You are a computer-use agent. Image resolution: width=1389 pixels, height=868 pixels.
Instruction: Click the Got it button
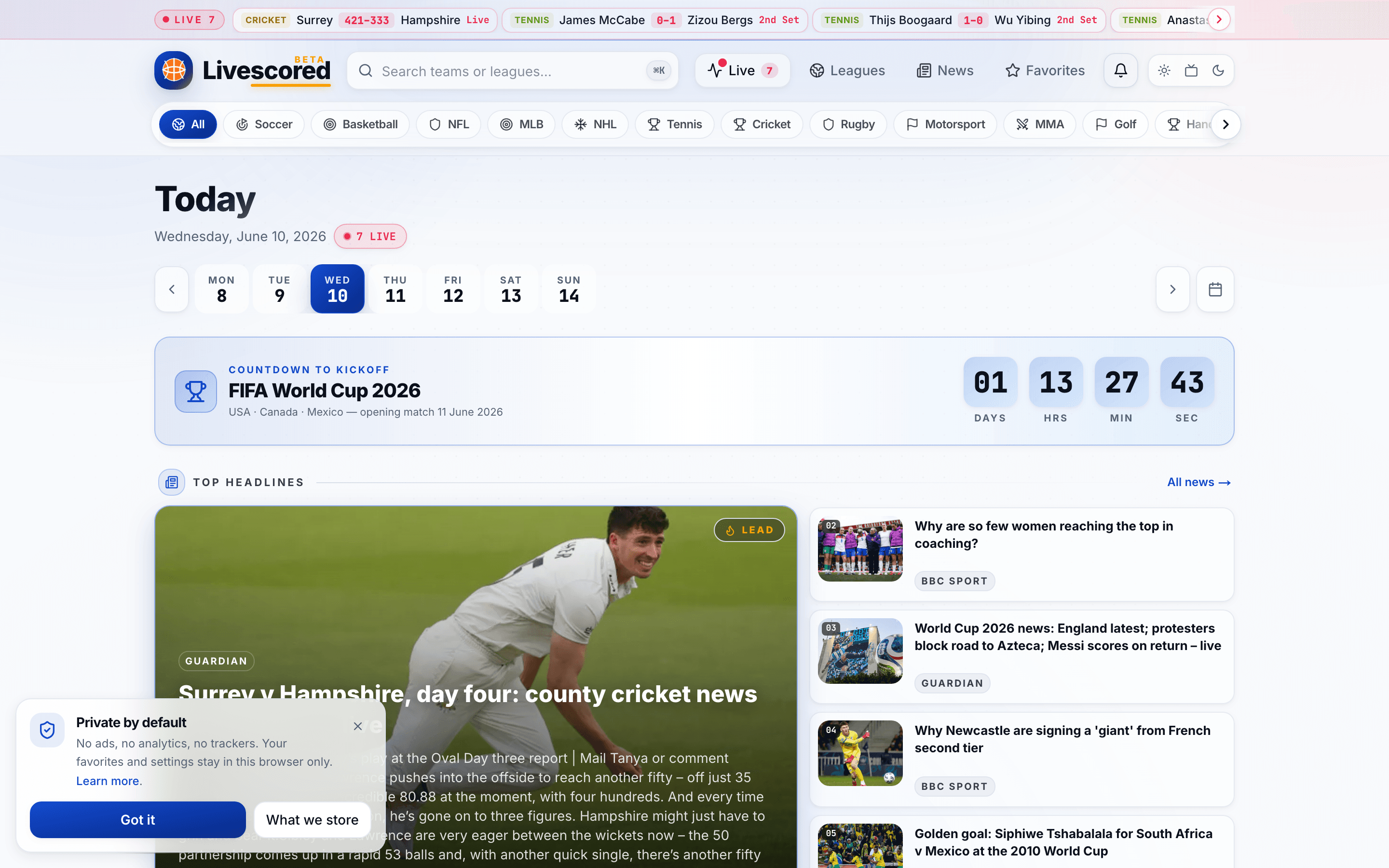[138, 820]
